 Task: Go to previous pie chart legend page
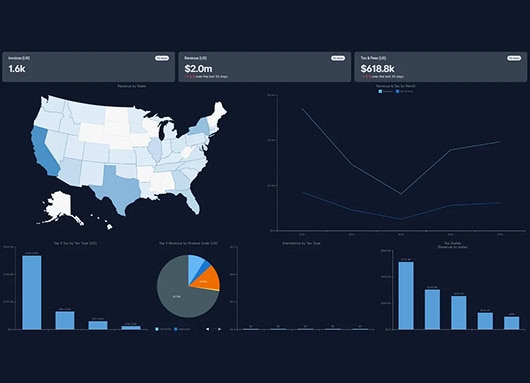point(208,329)
